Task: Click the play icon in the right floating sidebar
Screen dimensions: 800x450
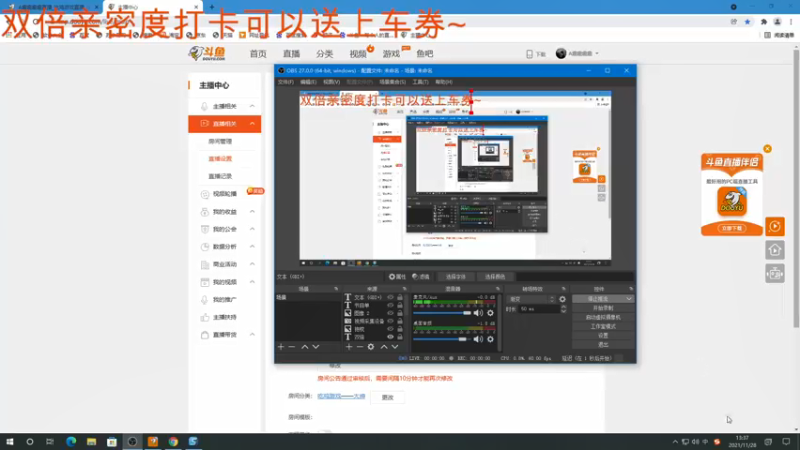Action: pos(774,226)
